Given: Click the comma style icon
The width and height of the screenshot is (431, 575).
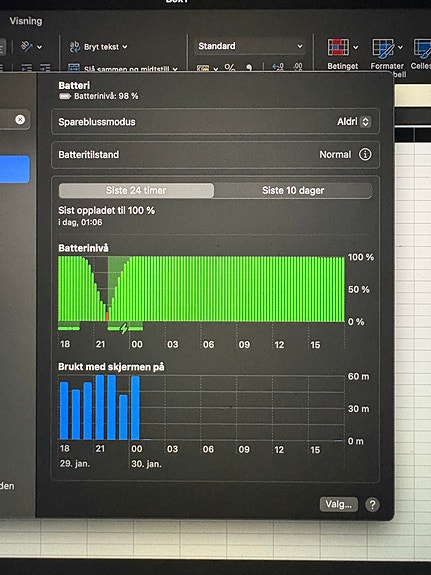Looking at the screenshot, I should click(x=249, y=68).
